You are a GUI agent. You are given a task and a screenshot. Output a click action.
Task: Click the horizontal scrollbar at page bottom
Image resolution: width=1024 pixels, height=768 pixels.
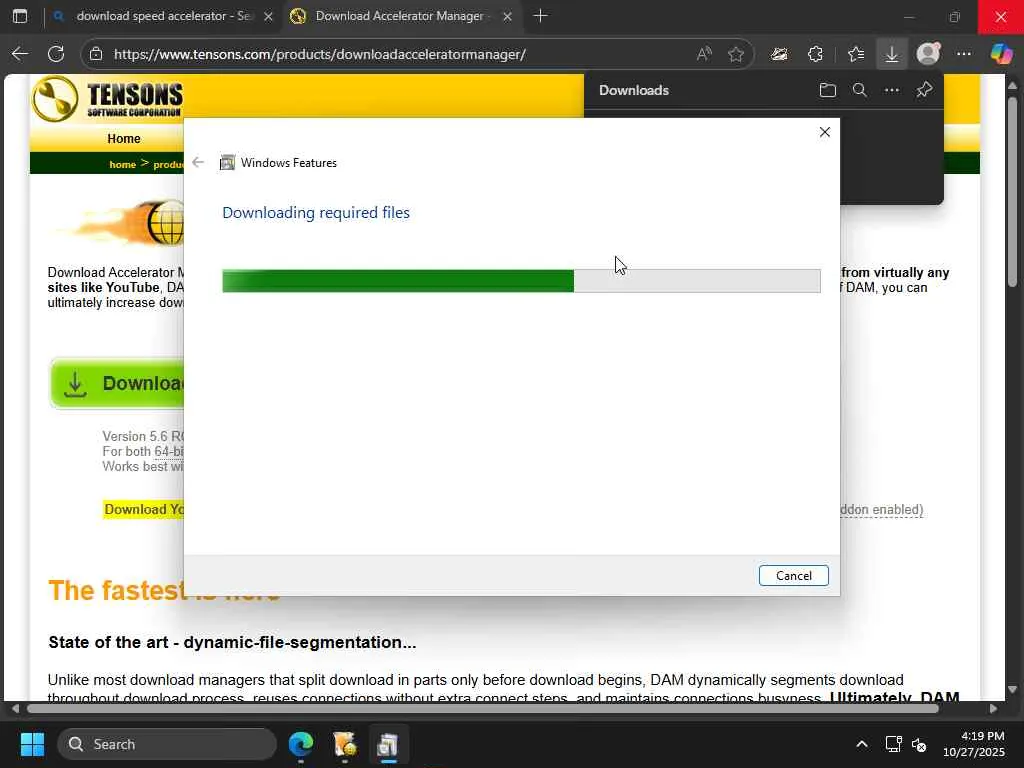pos(483,708)
